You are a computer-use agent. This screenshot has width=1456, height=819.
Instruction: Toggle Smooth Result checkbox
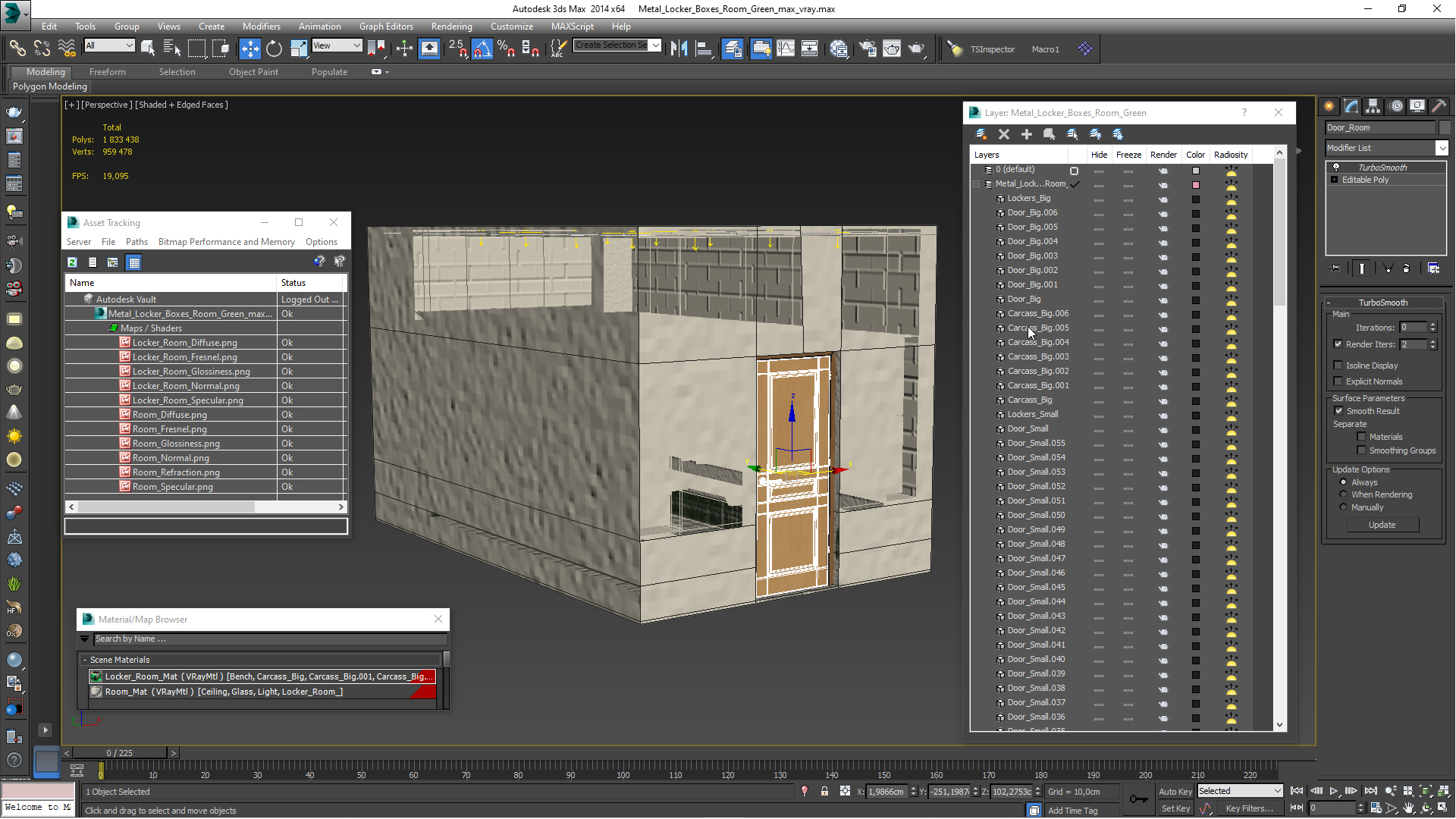[1338, 411]
